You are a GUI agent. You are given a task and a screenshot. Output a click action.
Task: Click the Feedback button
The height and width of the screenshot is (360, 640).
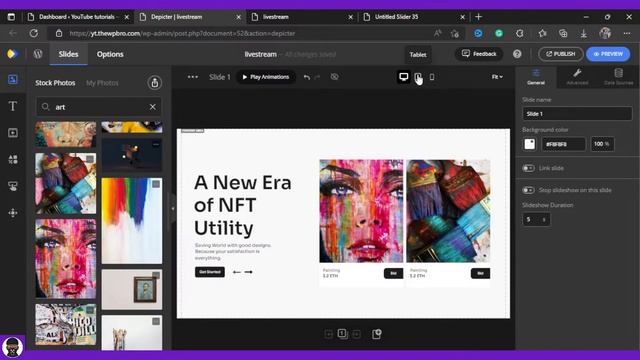pyautogui.click(x=479, y=54)
